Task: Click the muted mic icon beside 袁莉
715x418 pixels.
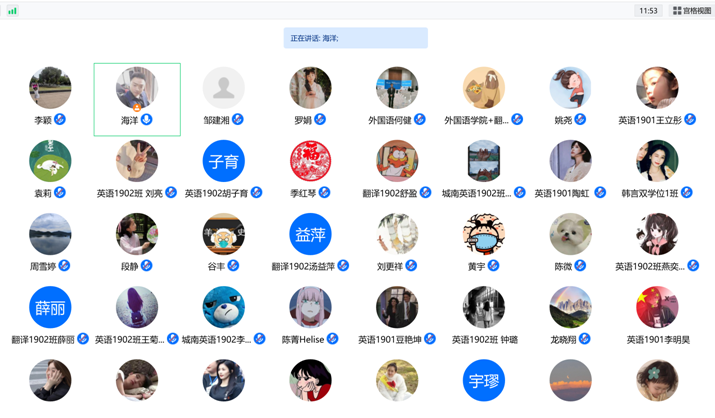Action: pos(60,193)
